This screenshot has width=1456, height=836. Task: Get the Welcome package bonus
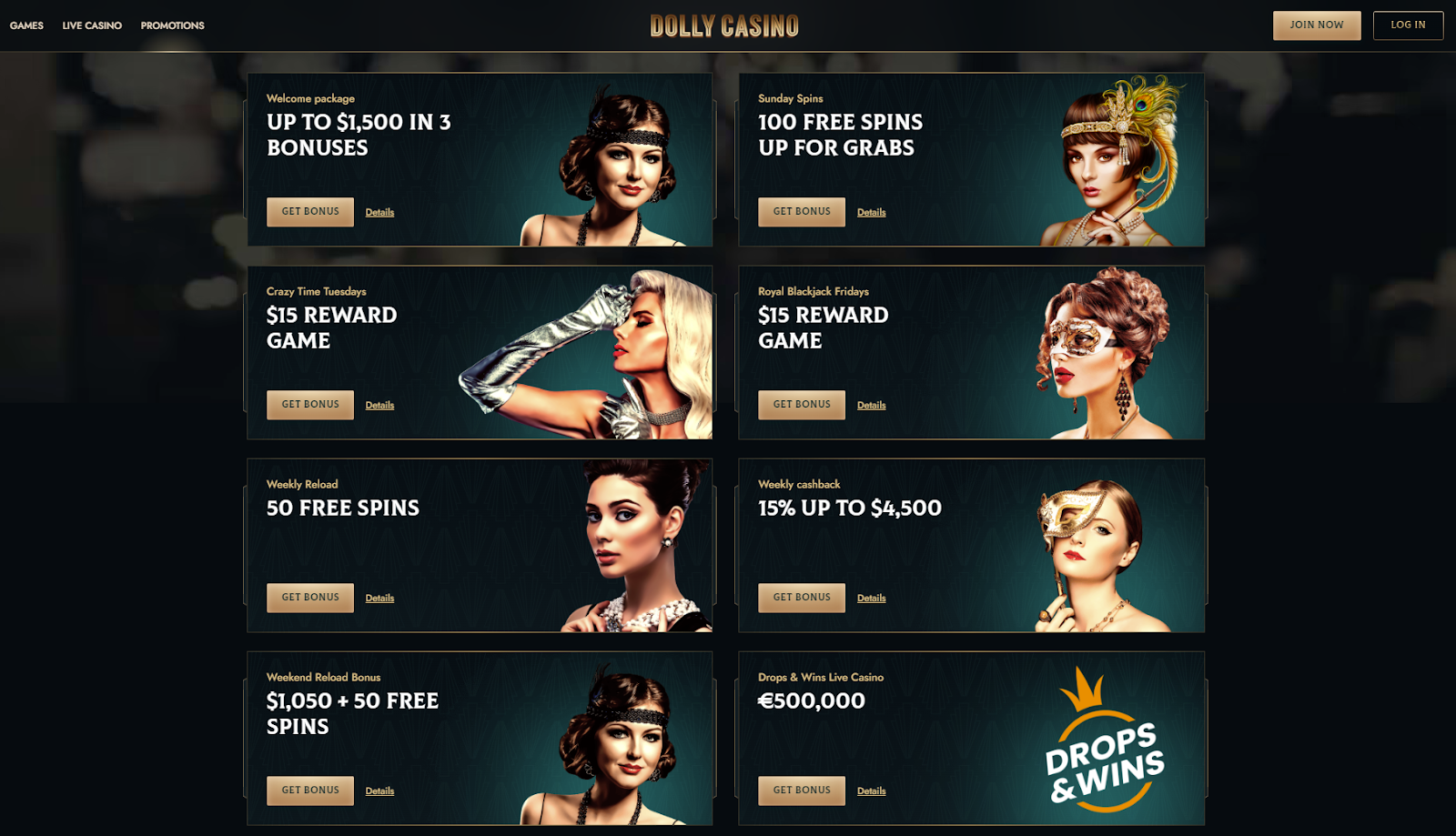click(x=310, y=212)
